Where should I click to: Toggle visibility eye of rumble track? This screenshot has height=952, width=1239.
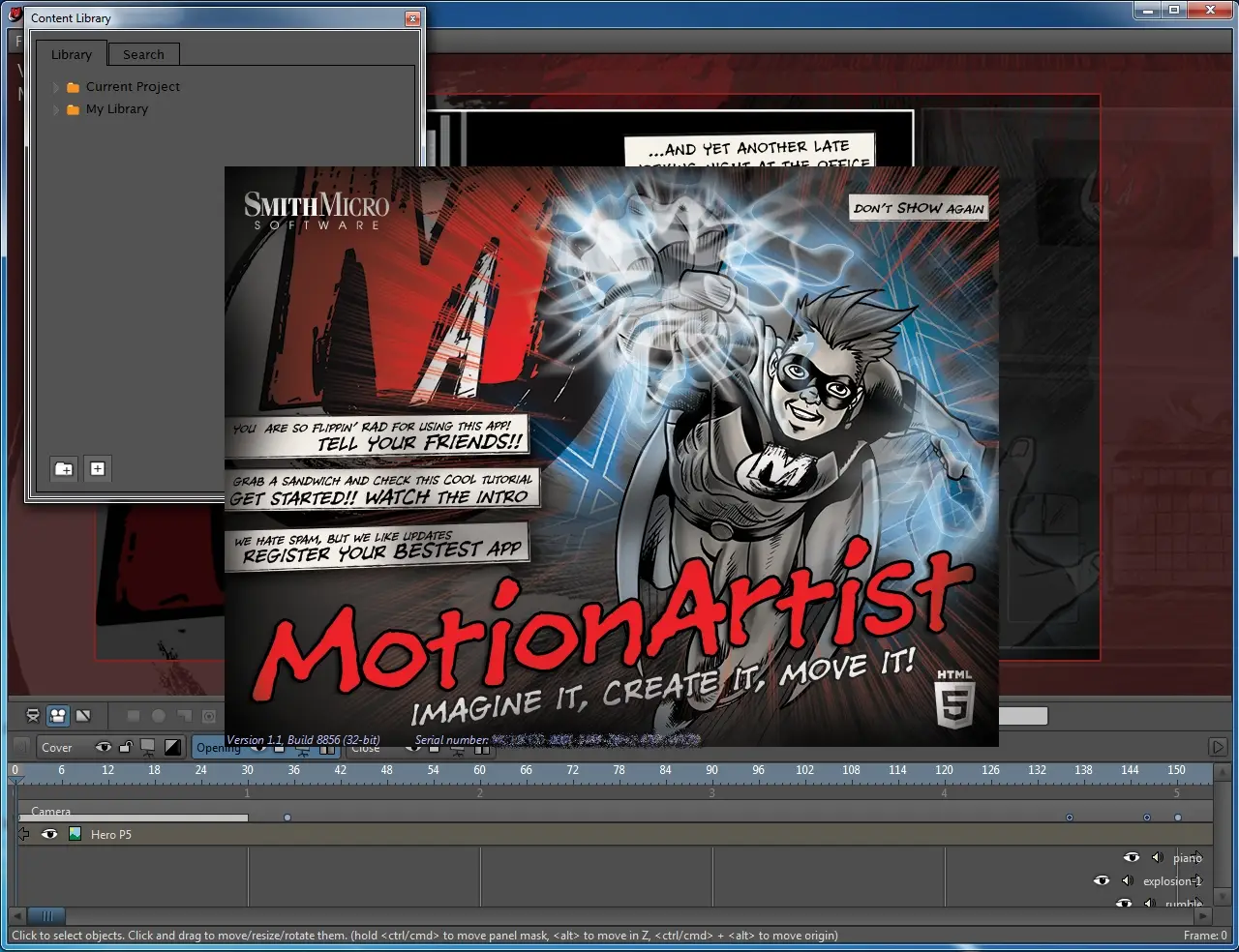(x=1123, y=903)
